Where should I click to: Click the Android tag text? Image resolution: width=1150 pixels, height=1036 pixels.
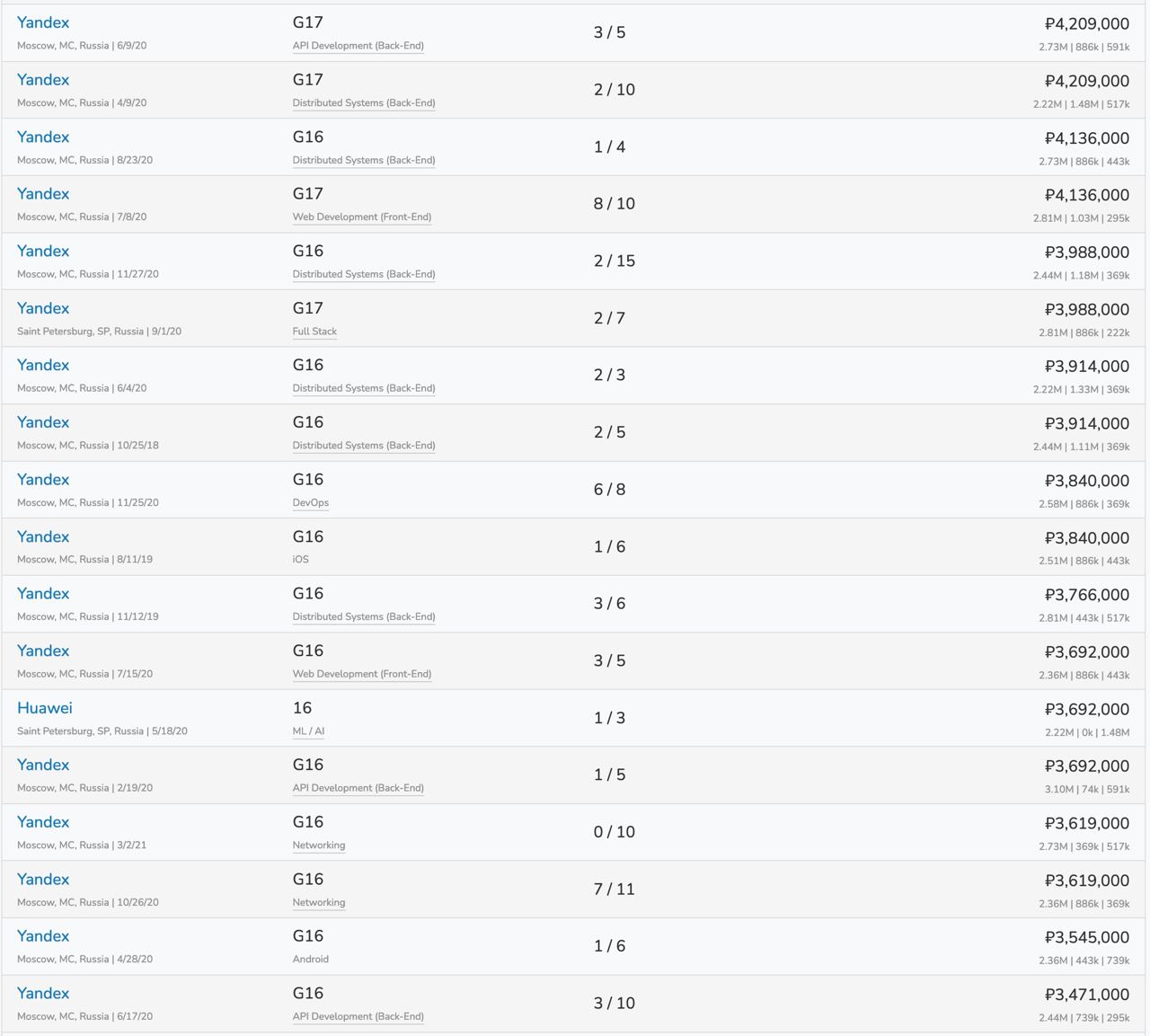click(x=311, y=960)
